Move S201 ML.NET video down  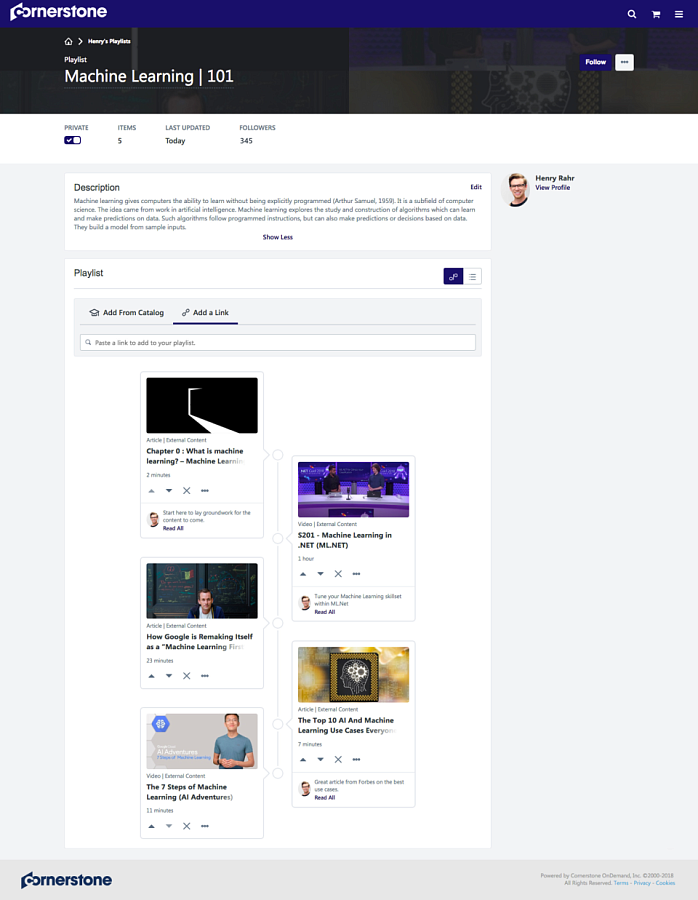(x=320, y=574)
